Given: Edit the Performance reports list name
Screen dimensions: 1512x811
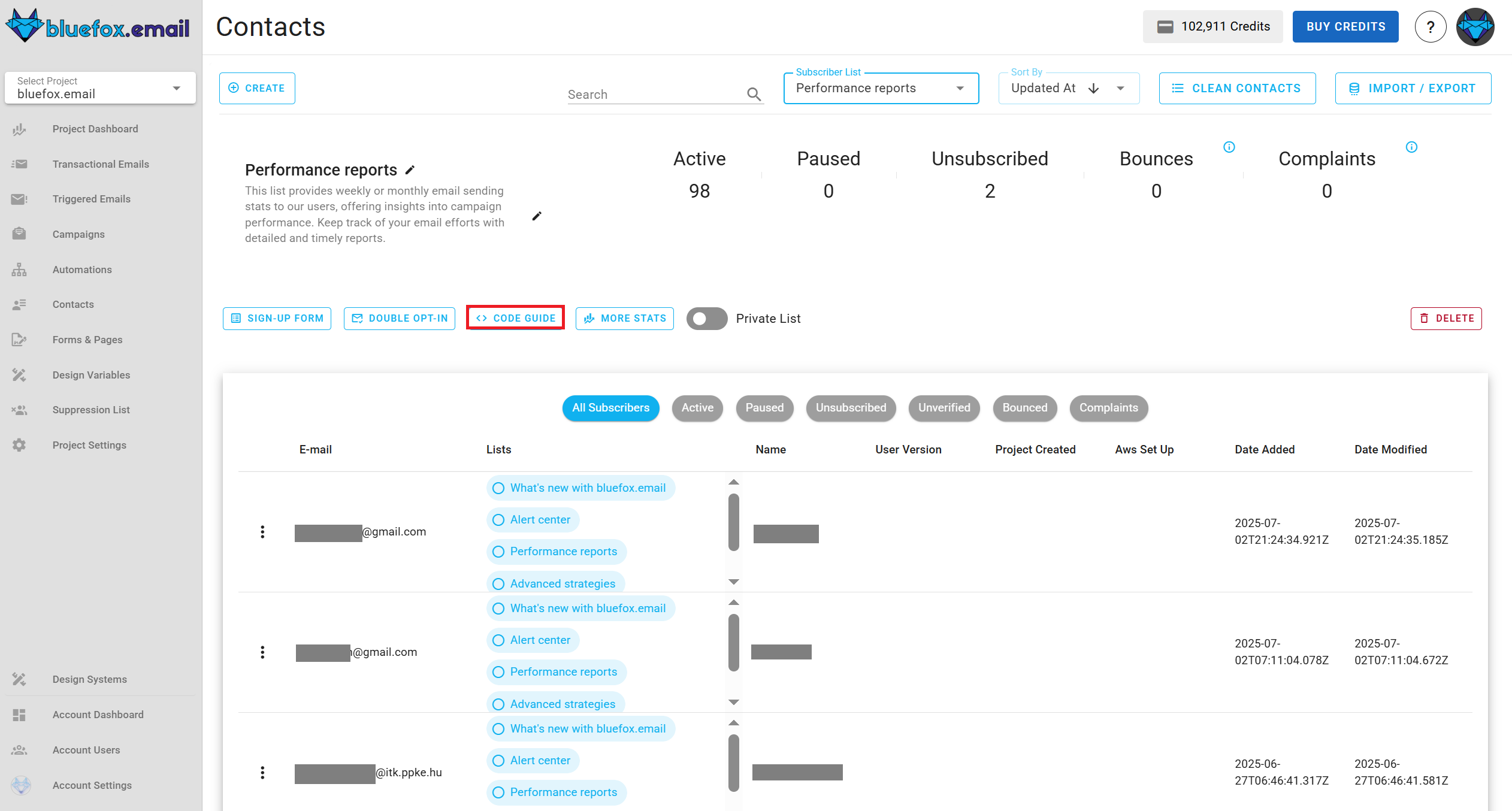Looking at the screenshot, I should point(410,170).
